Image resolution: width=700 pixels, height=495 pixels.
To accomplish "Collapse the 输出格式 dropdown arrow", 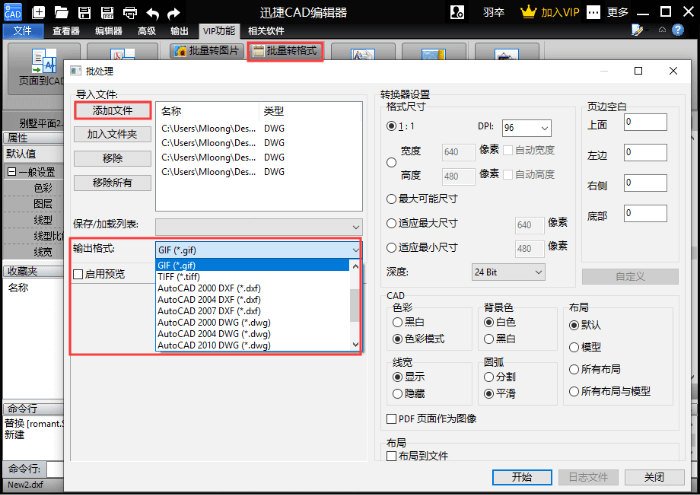I will 356,250.
